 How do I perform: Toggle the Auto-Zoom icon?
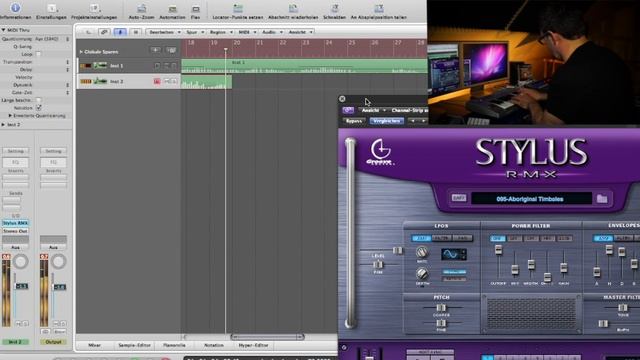pos(142,9)
